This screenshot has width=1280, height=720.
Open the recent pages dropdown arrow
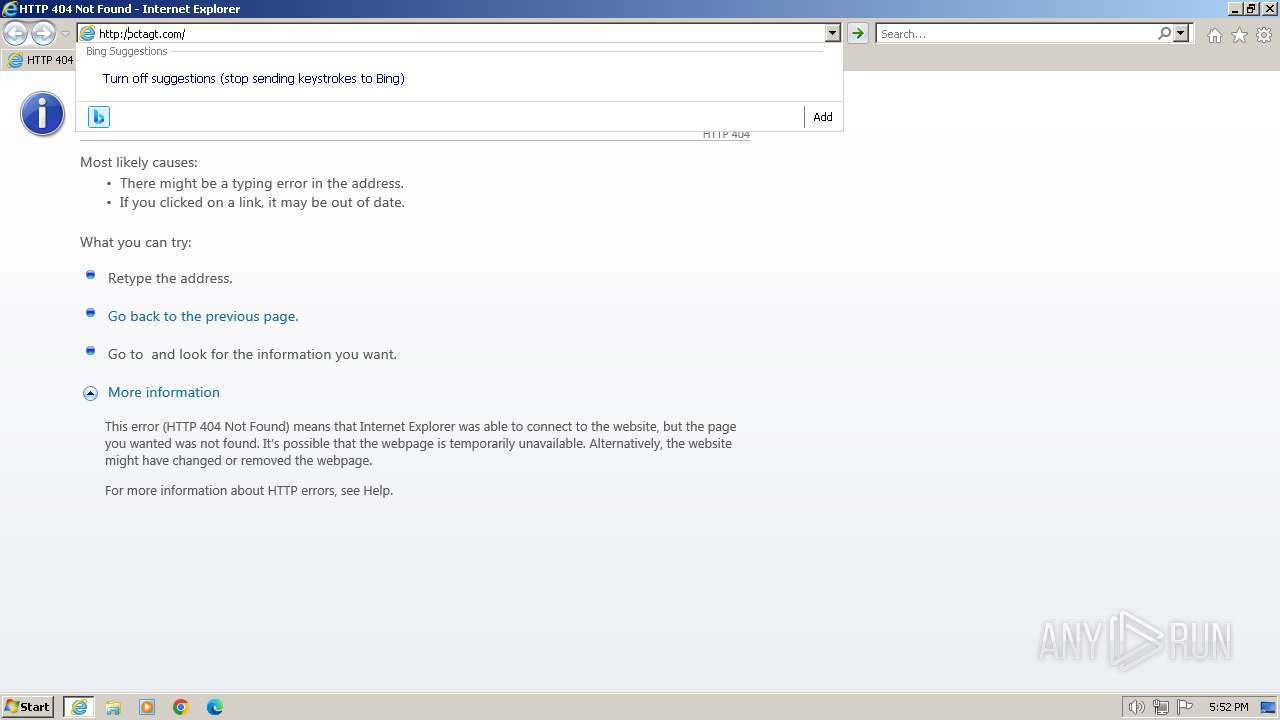pos(65,34)
